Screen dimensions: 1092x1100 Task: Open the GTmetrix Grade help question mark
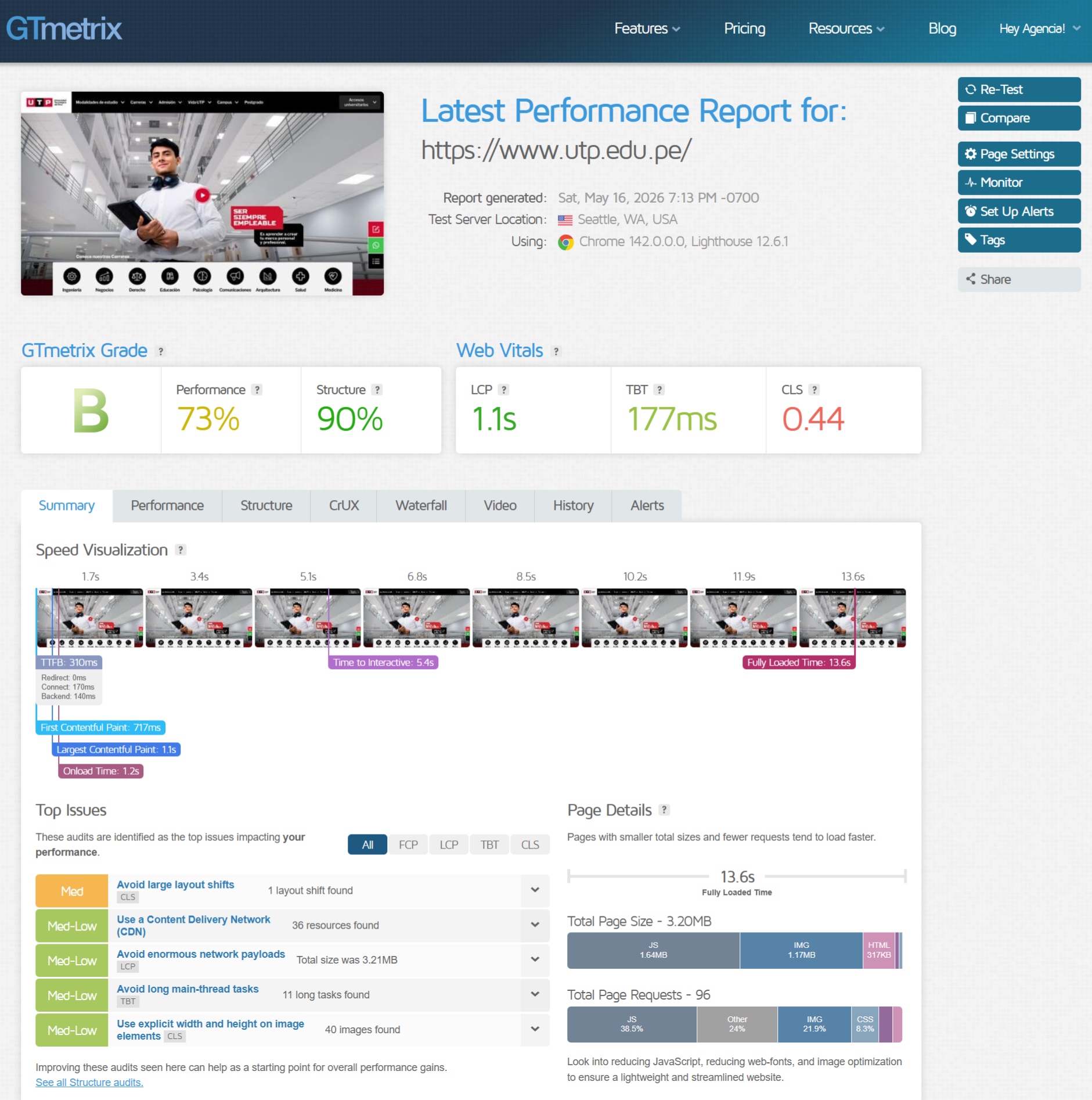coord(161,351)
